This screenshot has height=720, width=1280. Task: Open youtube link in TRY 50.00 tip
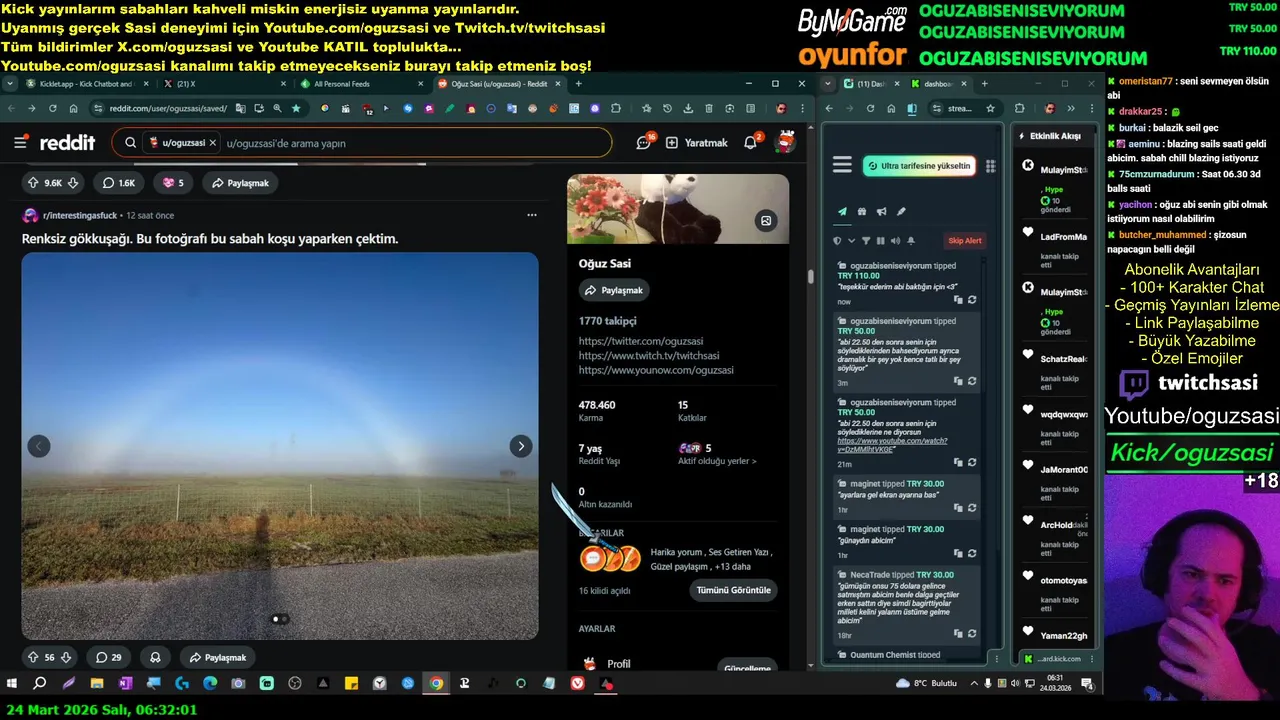(x=892, y=445)
